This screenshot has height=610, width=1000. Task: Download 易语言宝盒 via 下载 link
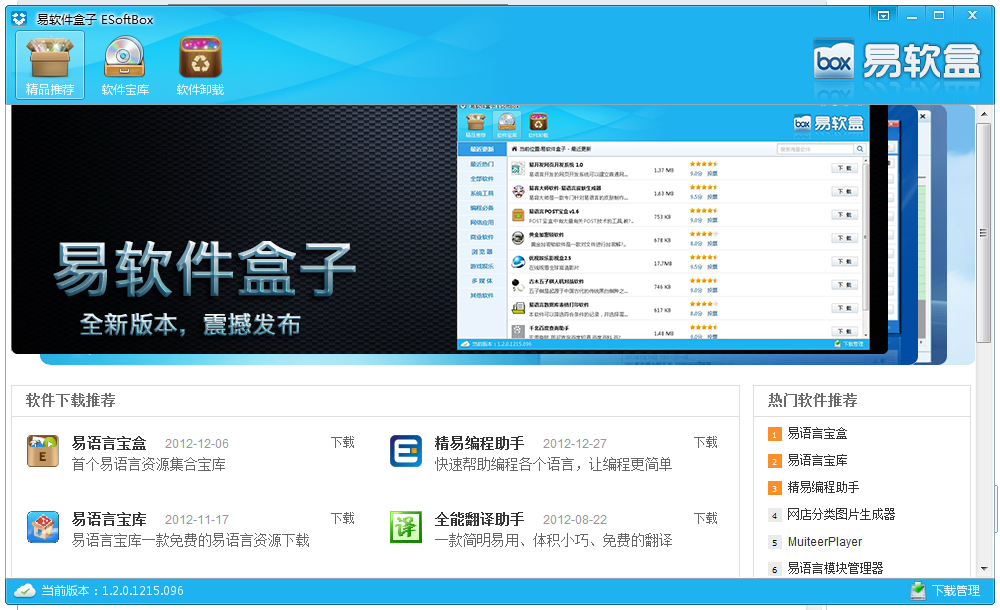click(x=342, y=442)
